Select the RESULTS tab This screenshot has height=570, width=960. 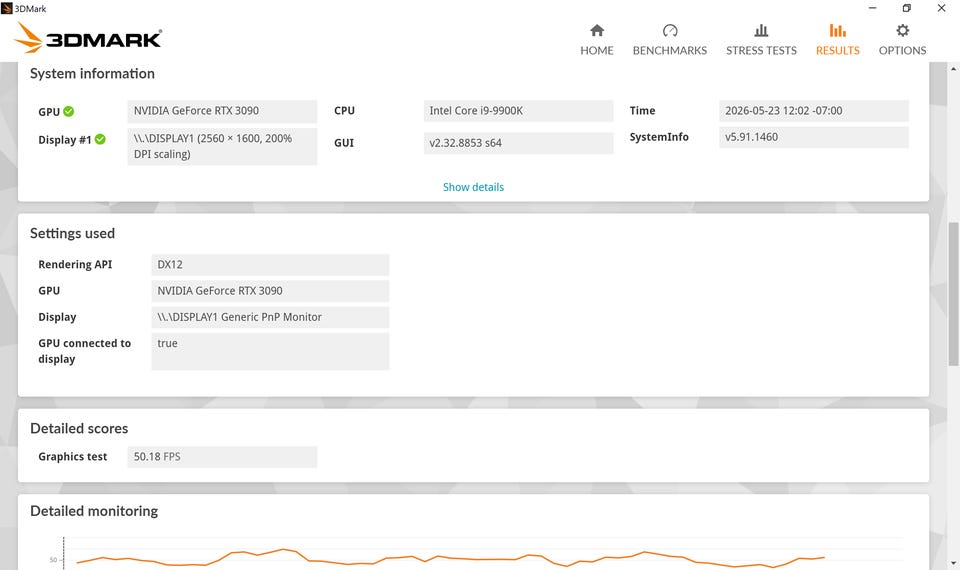[x=838, y=40]
